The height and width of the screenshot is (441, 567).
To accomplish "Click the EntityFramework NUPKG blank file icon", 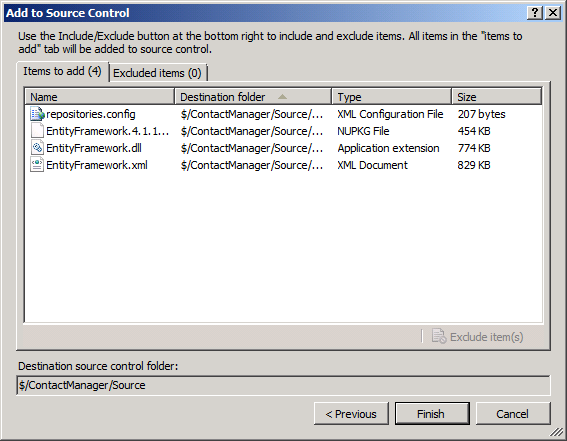I will point(37,131).
